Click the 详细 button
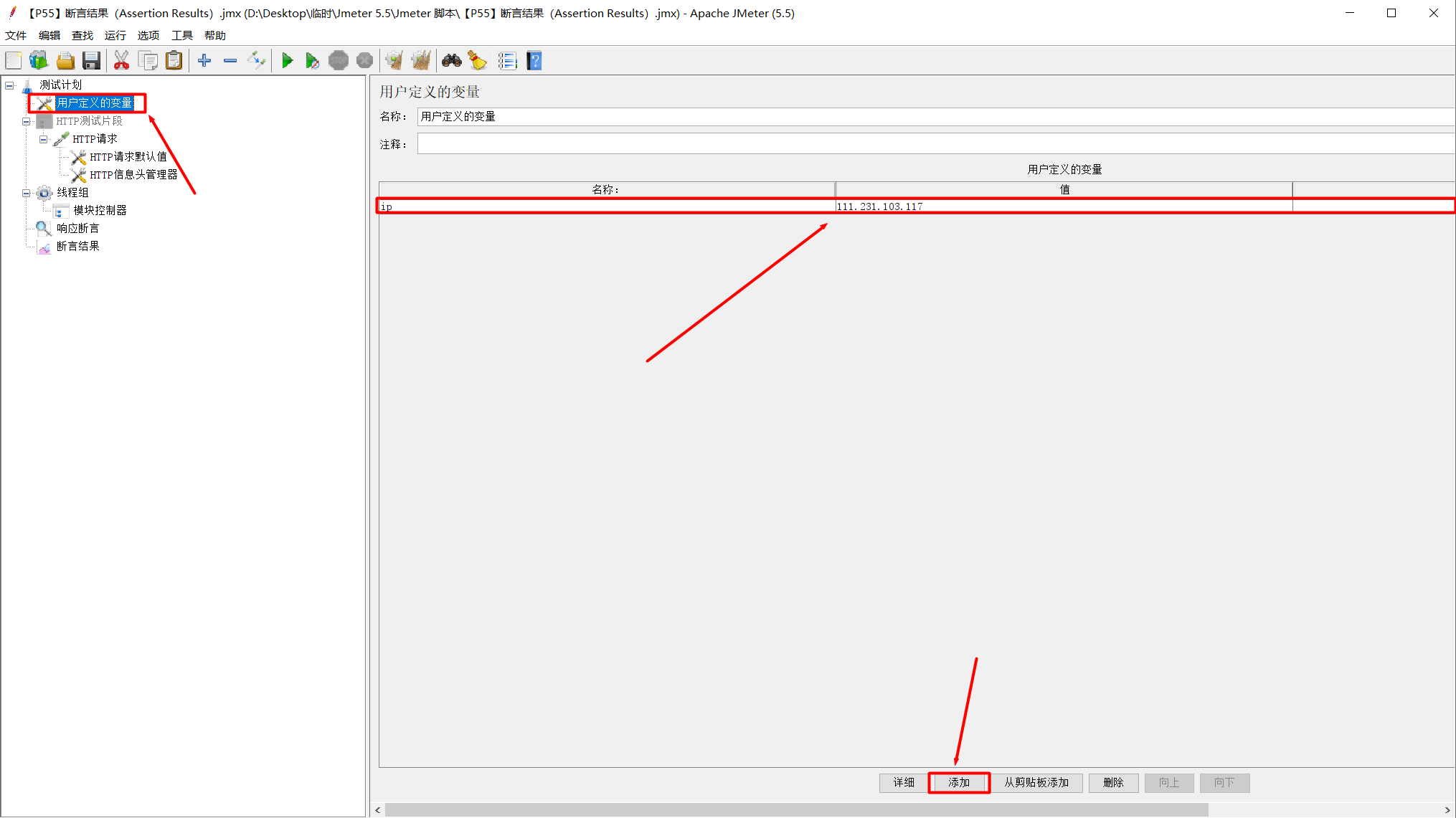Image resolution: width=1456 pixels, height=818 pixels. pos(904,783)
